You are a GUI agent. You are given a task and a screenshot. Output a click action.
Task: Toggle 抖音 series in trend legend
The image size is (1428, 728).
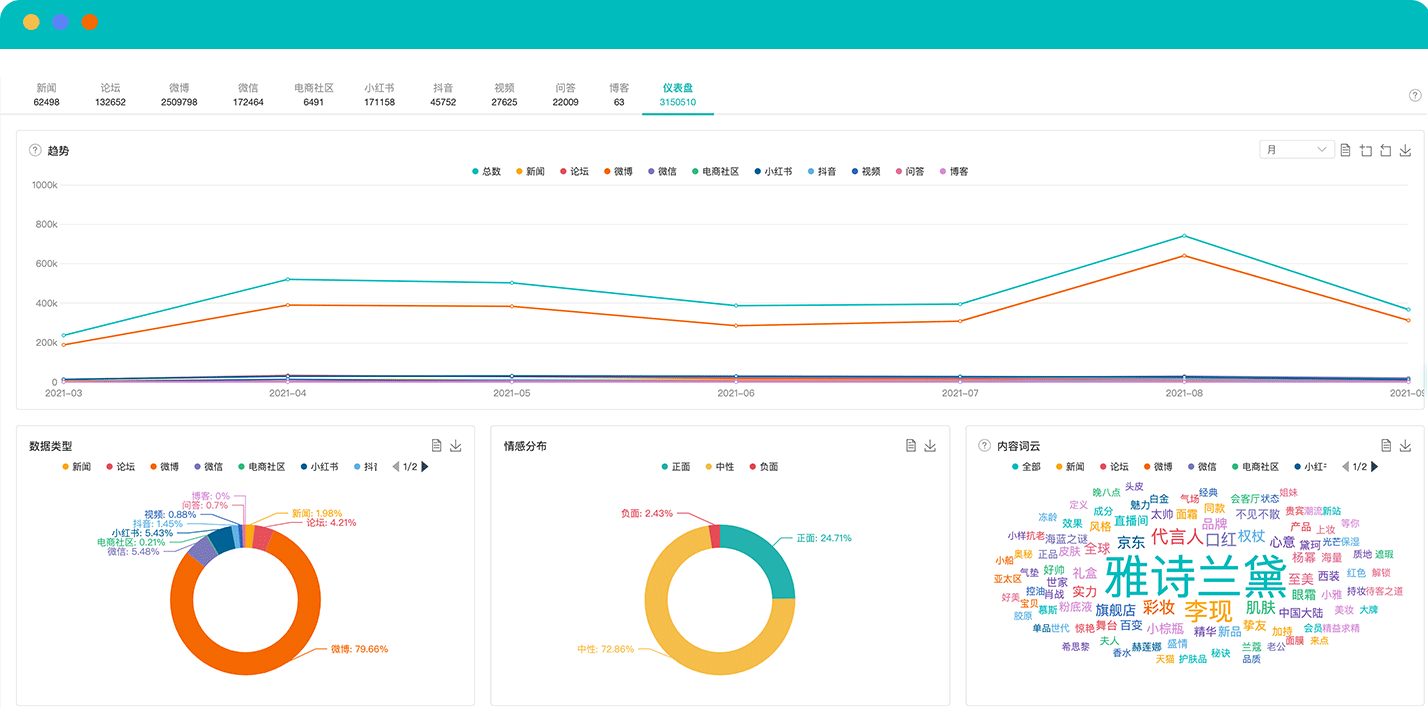(x=821, y=172)
